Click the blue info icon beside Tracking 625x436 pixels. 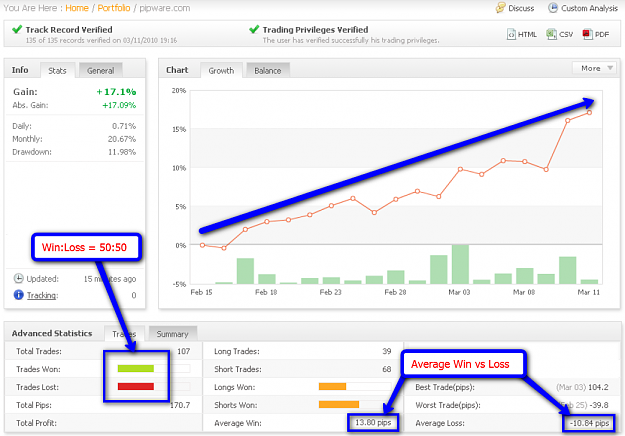(x=18, y=295)
